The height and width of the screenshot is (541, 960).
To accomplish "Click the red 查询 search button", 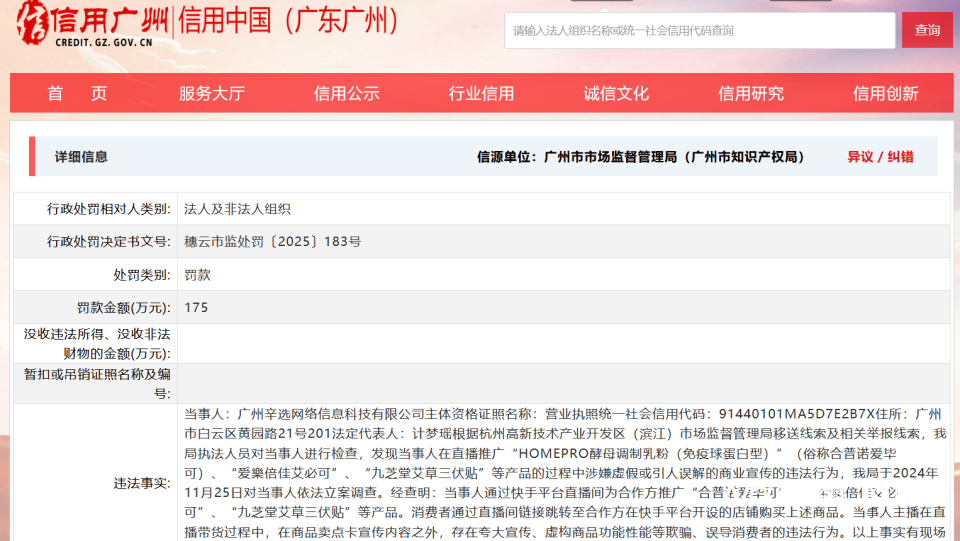I will [x=927, y=31].
